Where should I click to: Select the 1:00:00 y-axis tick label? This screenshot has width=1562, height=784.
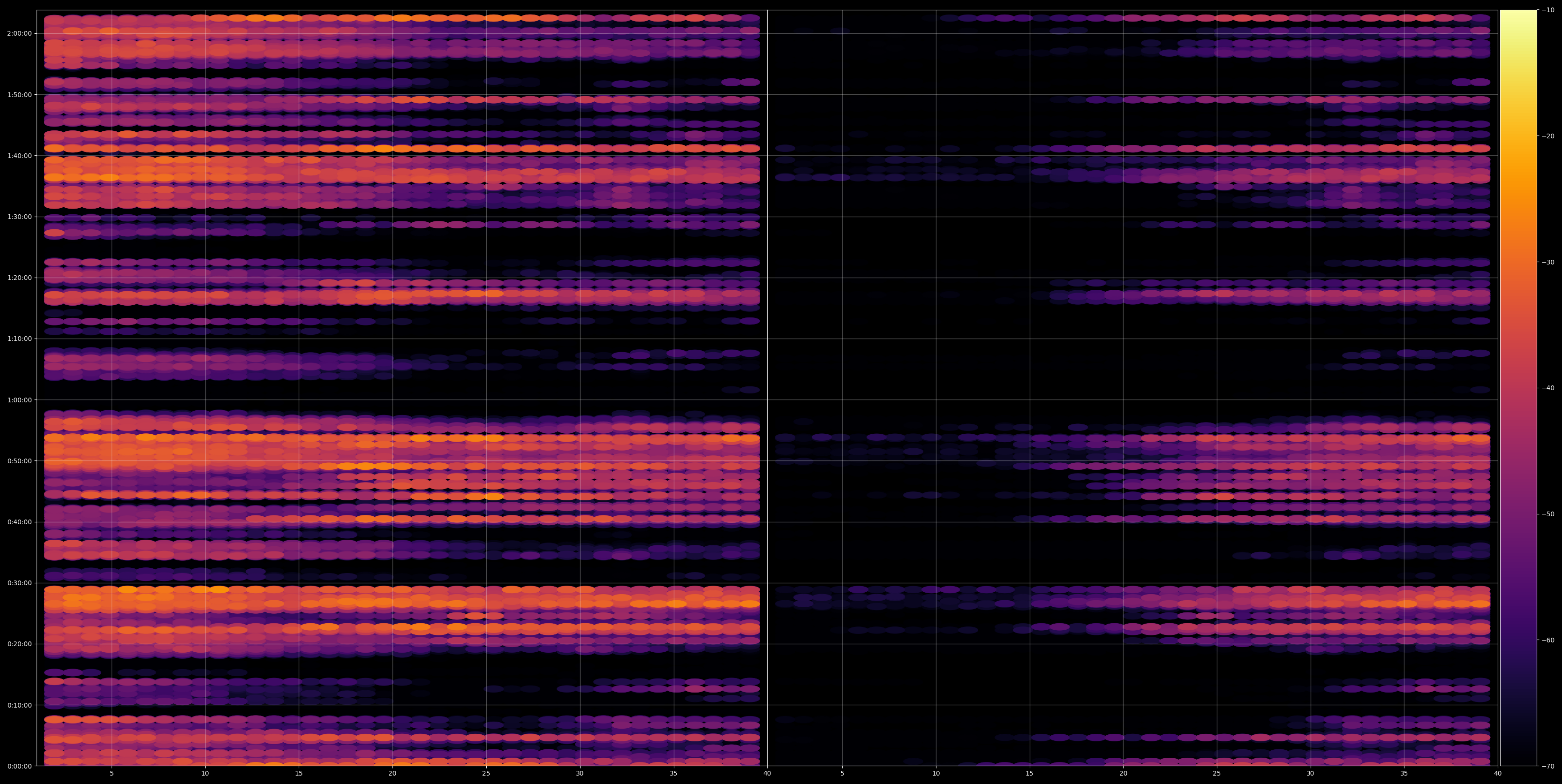coord(20,400)
